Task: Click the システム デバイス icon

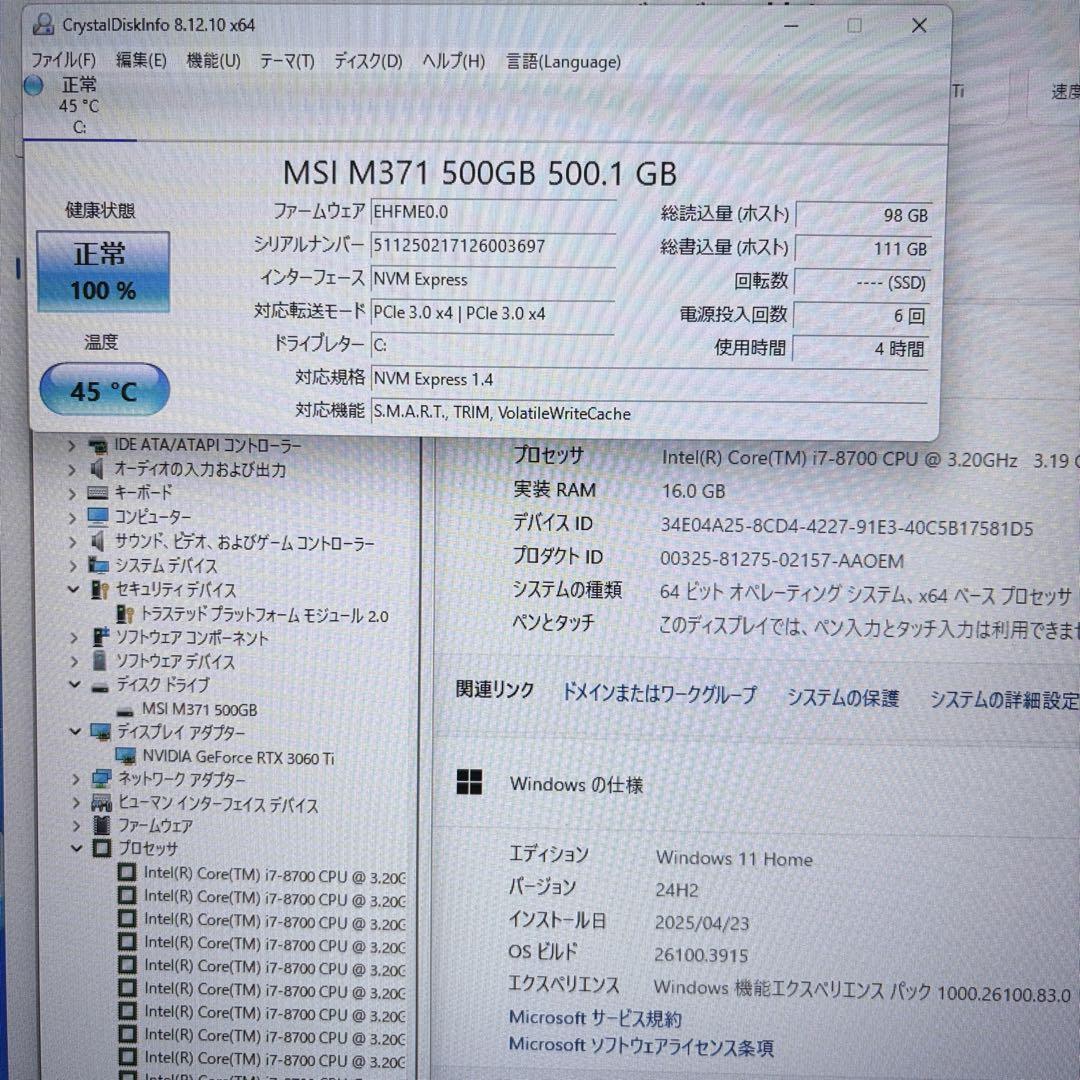Action: pos(98,565)
